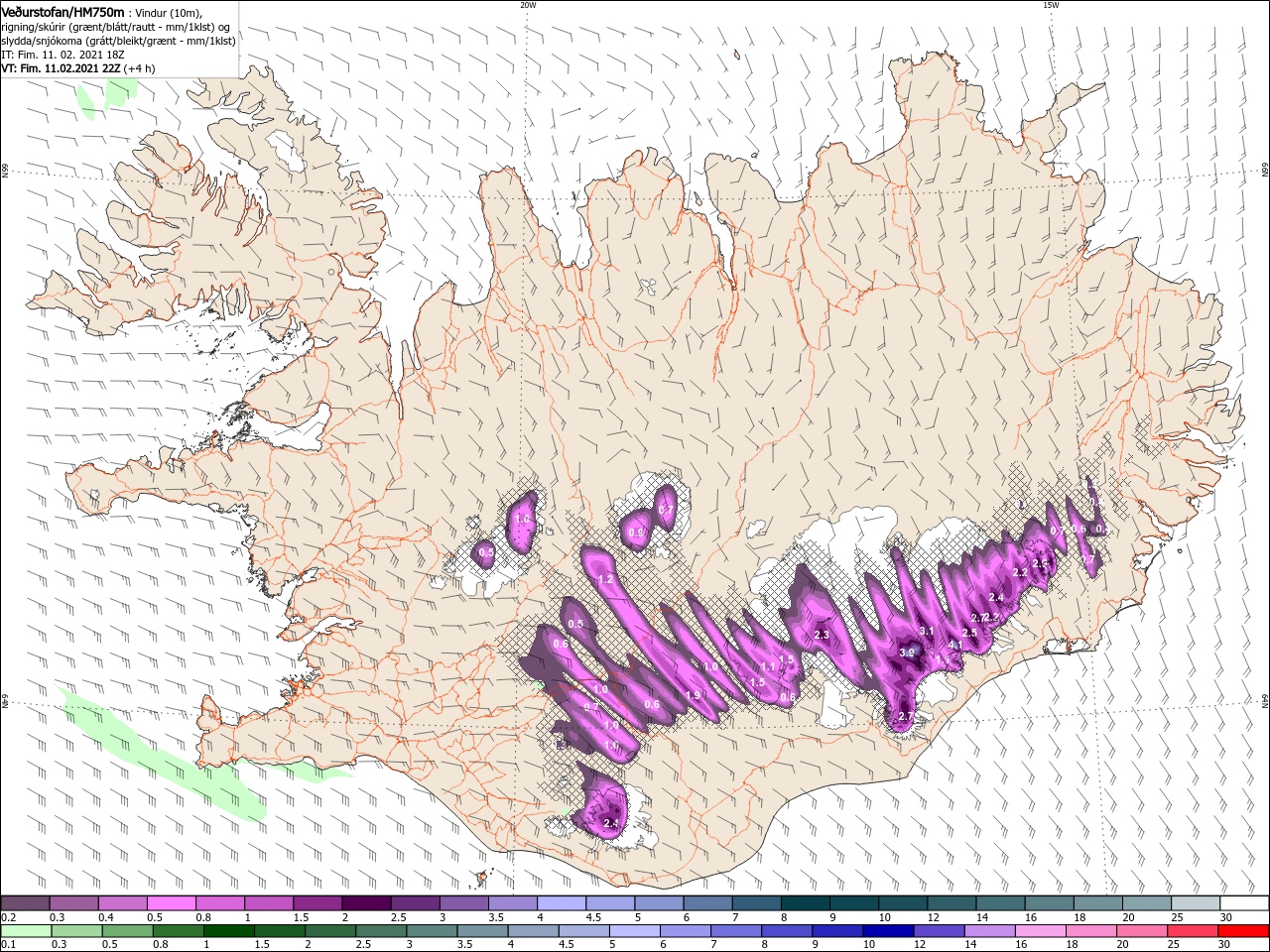Click the '3.1' snowfall value on map

coord(927,632)
